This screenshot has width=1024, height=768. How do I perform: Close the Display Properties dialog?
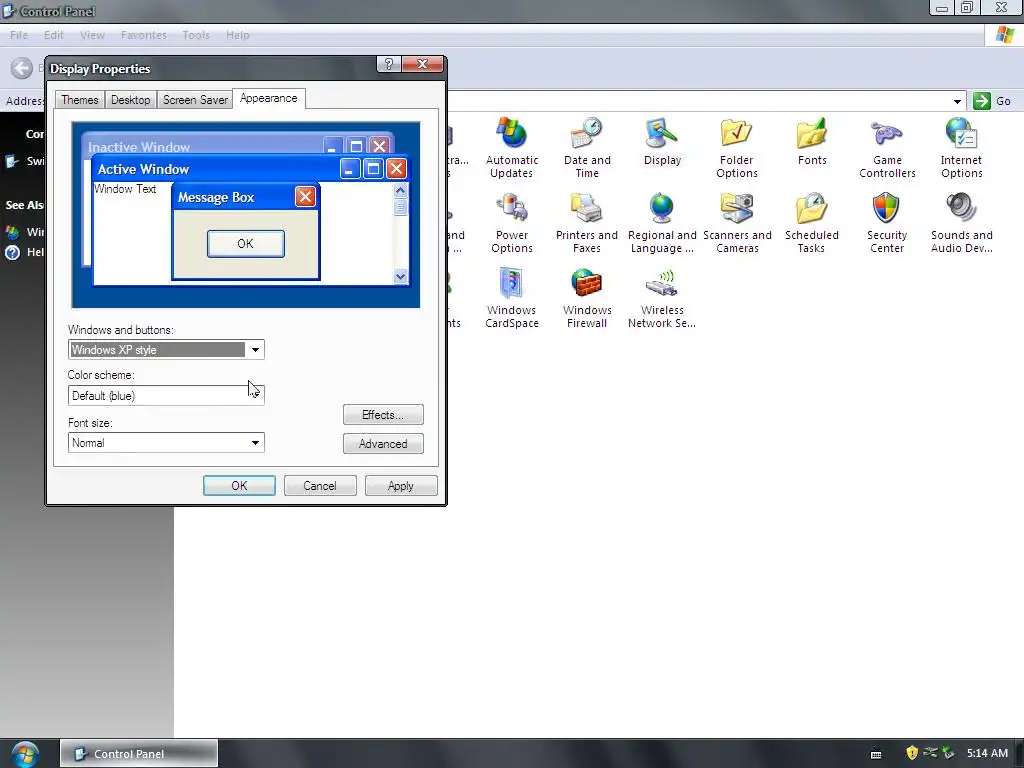point(423,64)
